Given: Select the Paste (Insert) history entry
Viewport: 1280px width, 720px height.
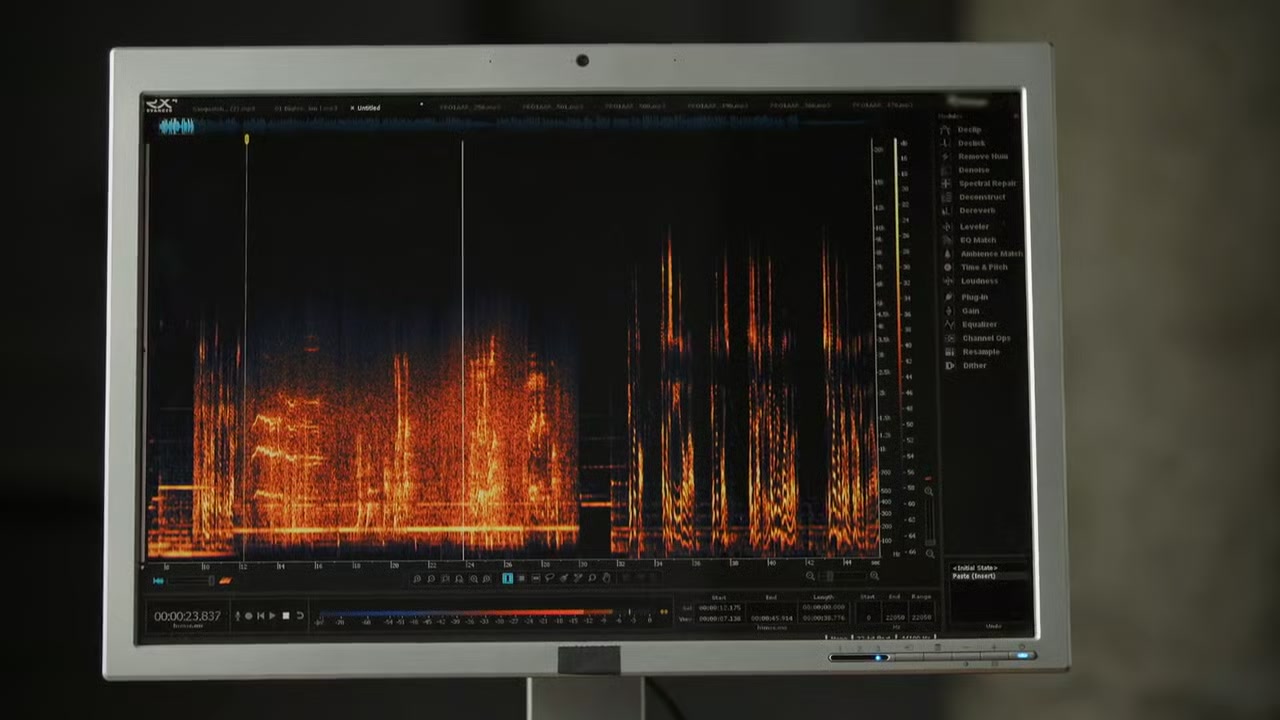Looking at the screenshot, I should 975,577.
